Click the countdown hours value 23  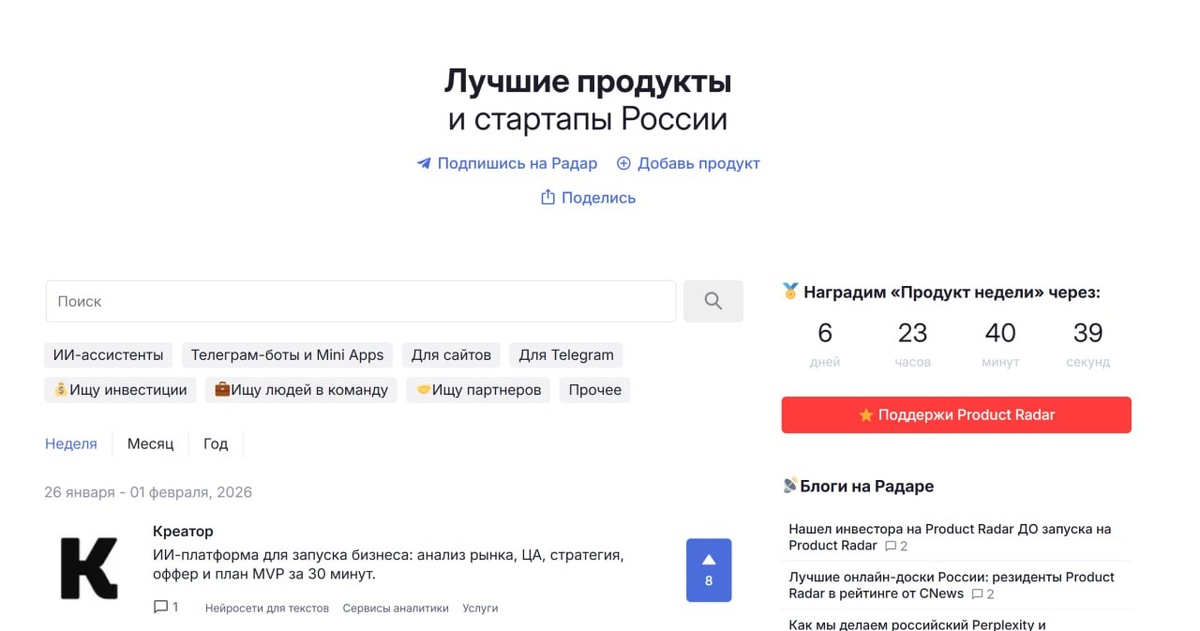[912, 333]
